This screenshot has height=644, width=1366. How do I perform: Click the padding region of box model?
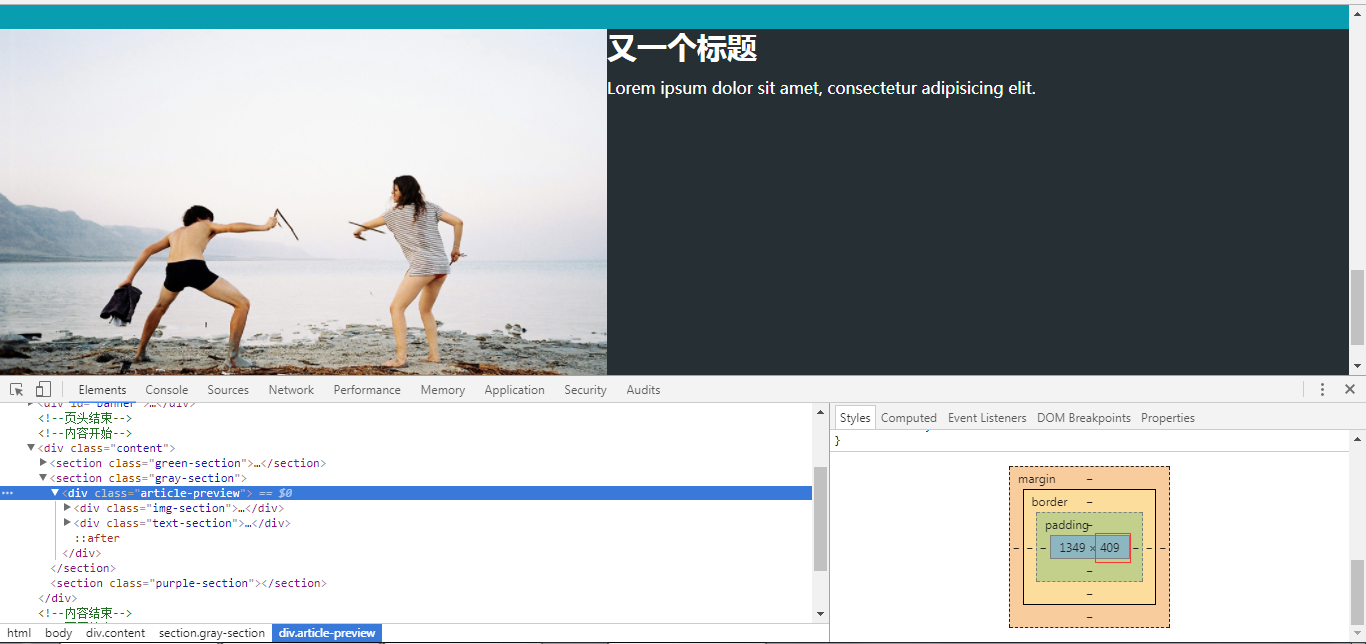point(1089,572)
